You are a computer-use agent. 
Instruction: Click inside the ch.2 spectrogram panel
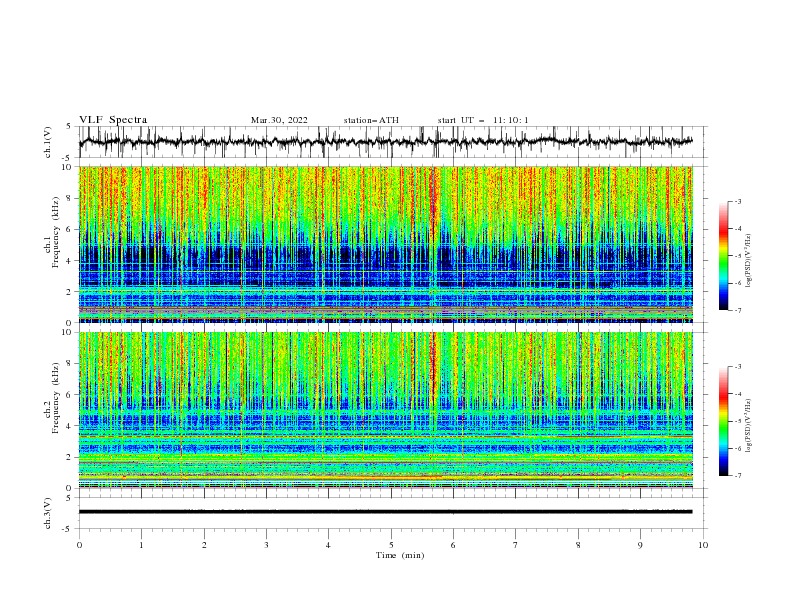pyautogui.click(x=385, y=410)
